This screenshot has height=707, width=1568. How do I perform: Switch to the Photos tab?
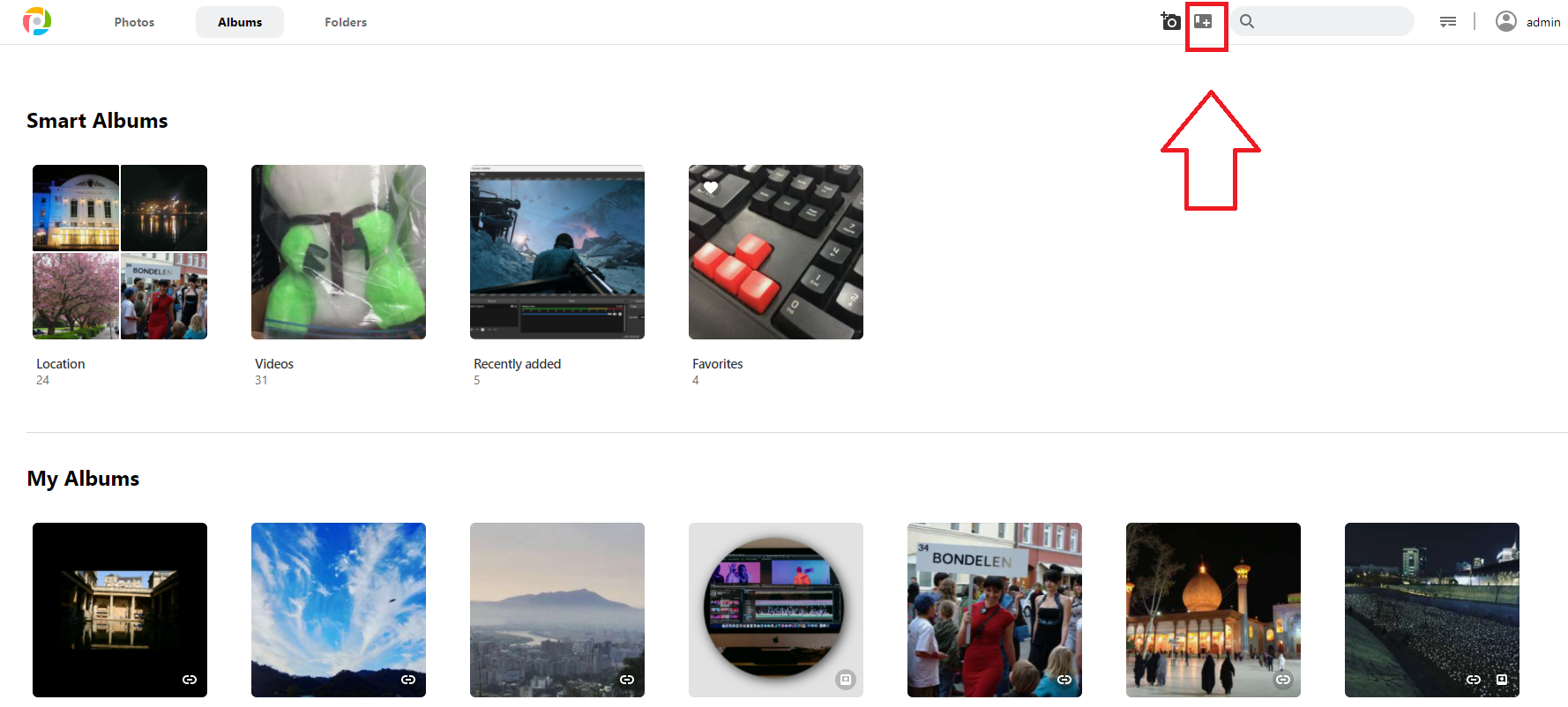[x=134, y=22]
